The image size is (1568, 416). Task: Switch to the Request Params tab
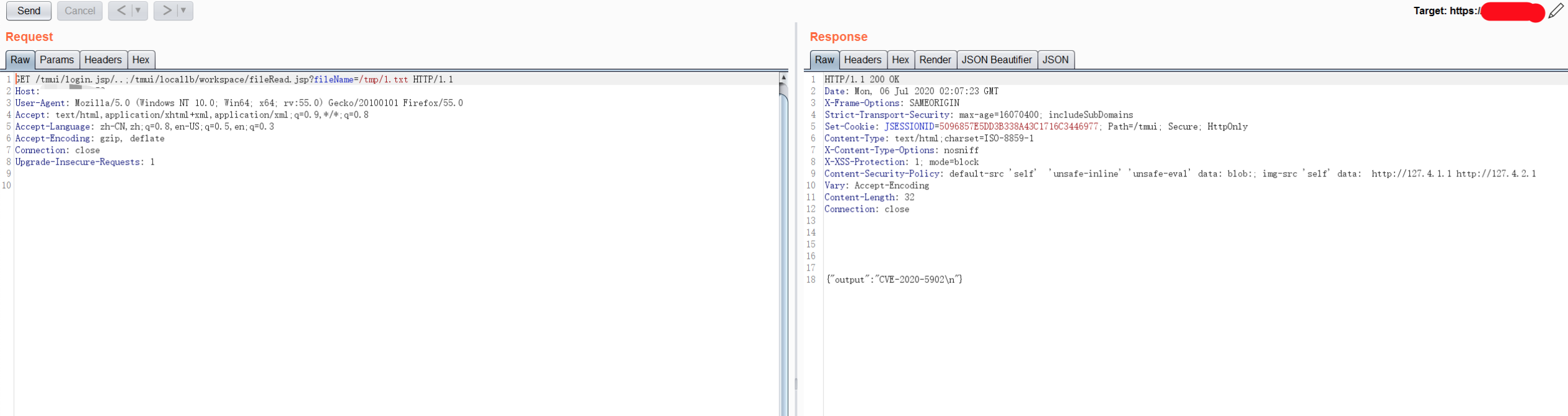click(56, 60)
